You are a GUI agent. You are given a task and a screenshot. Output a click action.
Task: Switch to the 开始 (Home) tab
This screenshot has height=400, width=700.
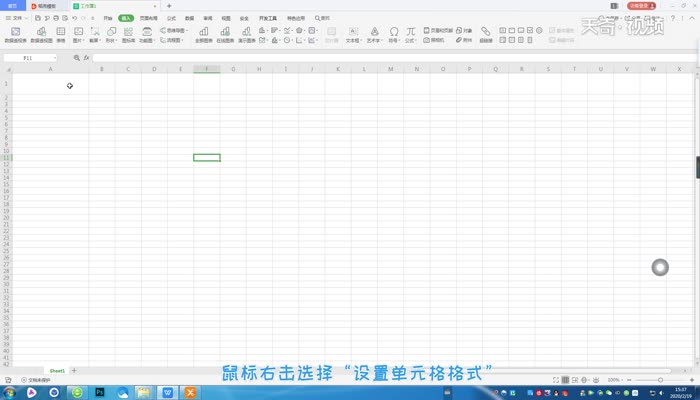(x=108, y=18)
